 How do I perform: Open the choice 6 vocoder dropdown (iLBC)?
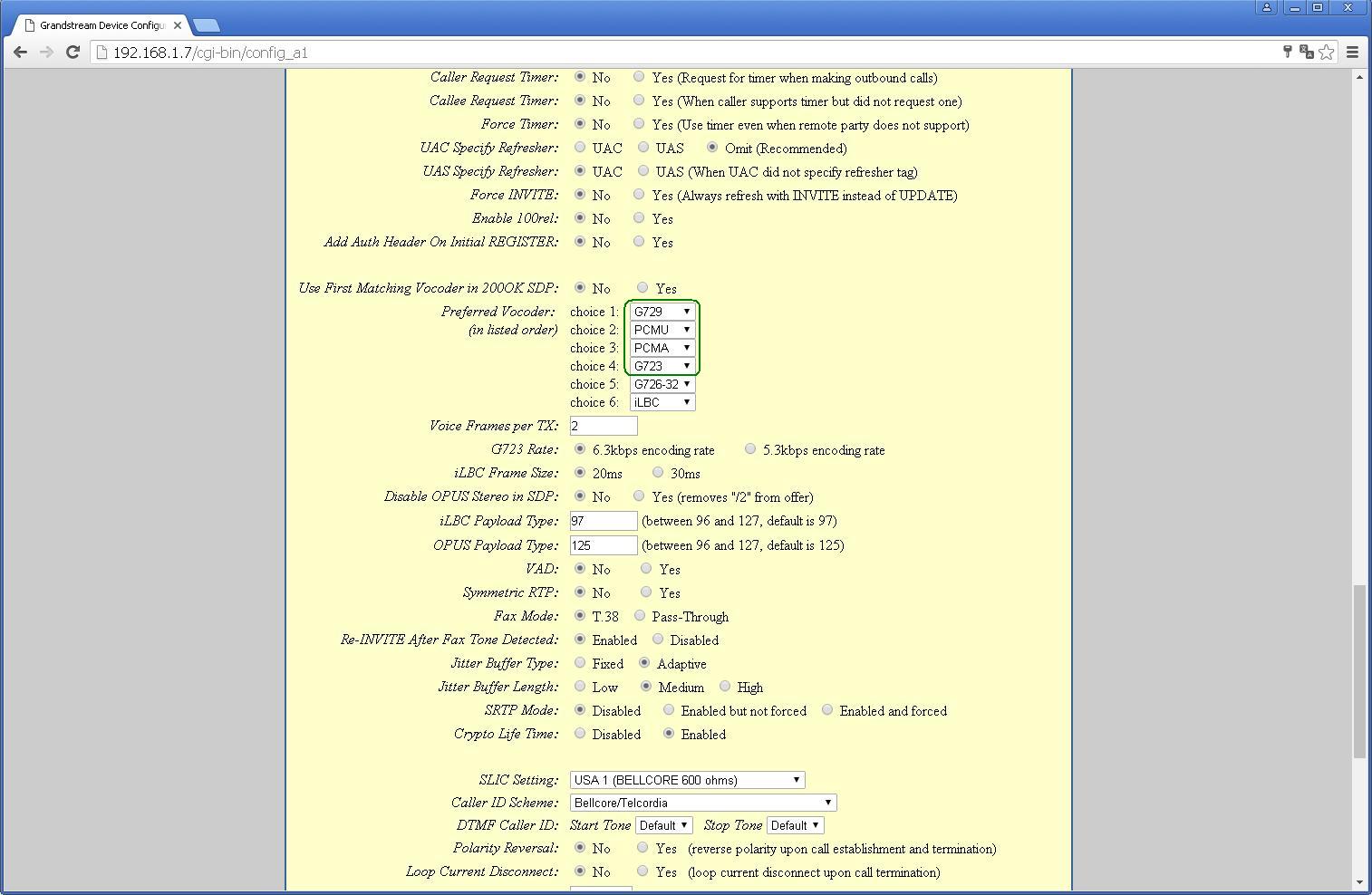coord(662,402)
